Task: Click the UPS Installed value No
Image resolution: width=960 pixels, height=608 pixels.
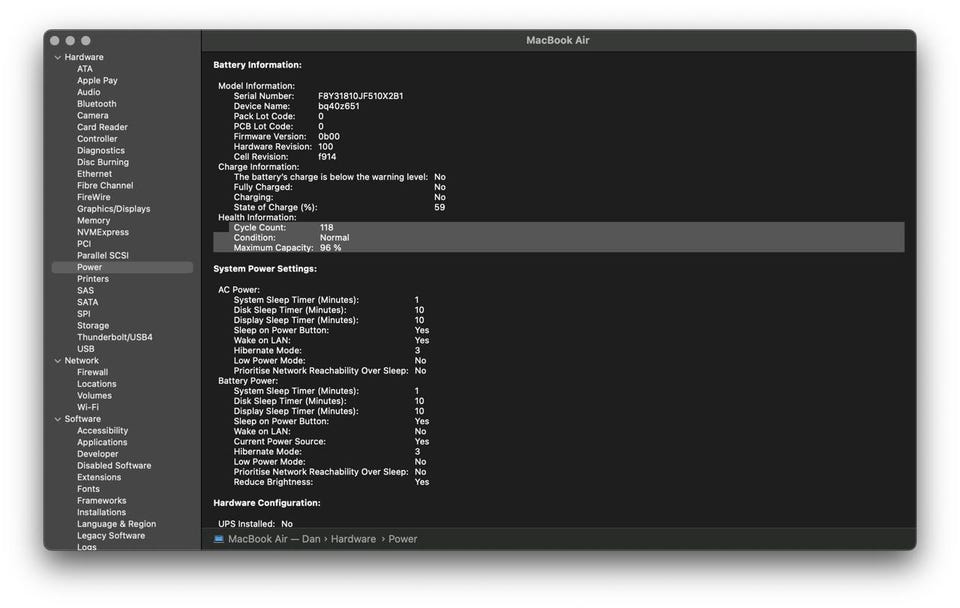Action: coord(287,524)
